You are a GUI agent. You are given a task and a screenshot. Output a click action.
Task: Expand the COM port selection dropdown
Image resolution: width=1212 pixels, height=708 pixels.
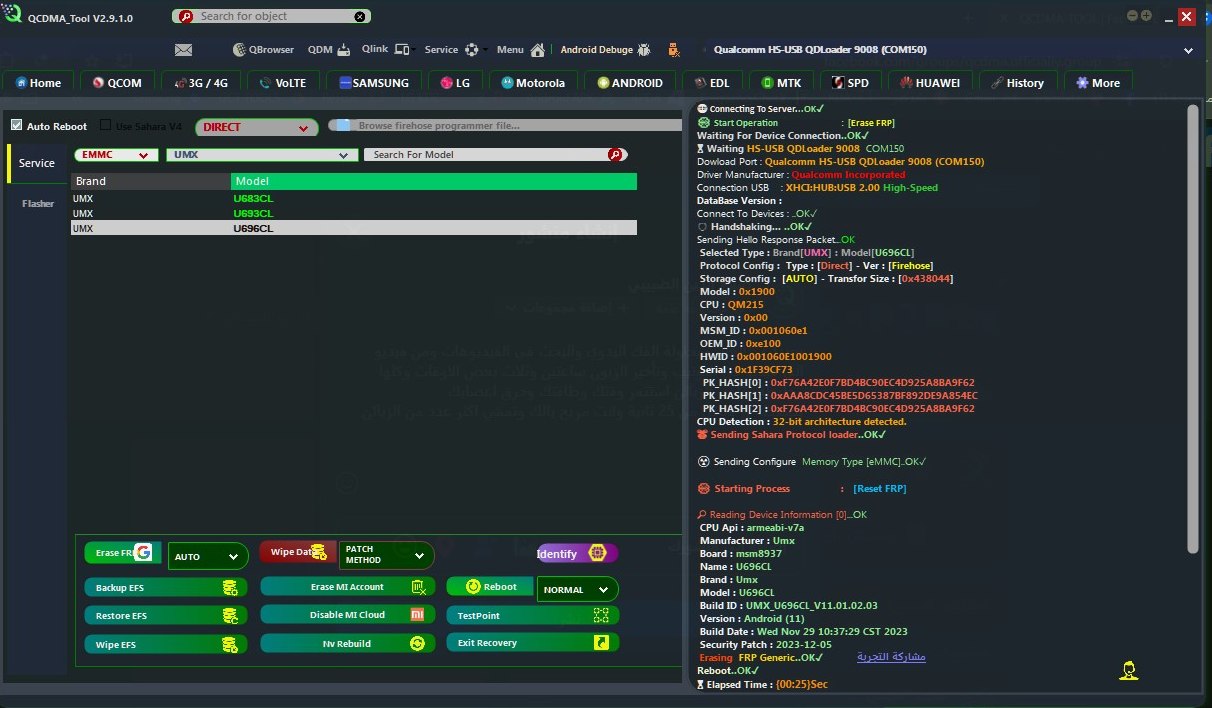point(1188,50)
